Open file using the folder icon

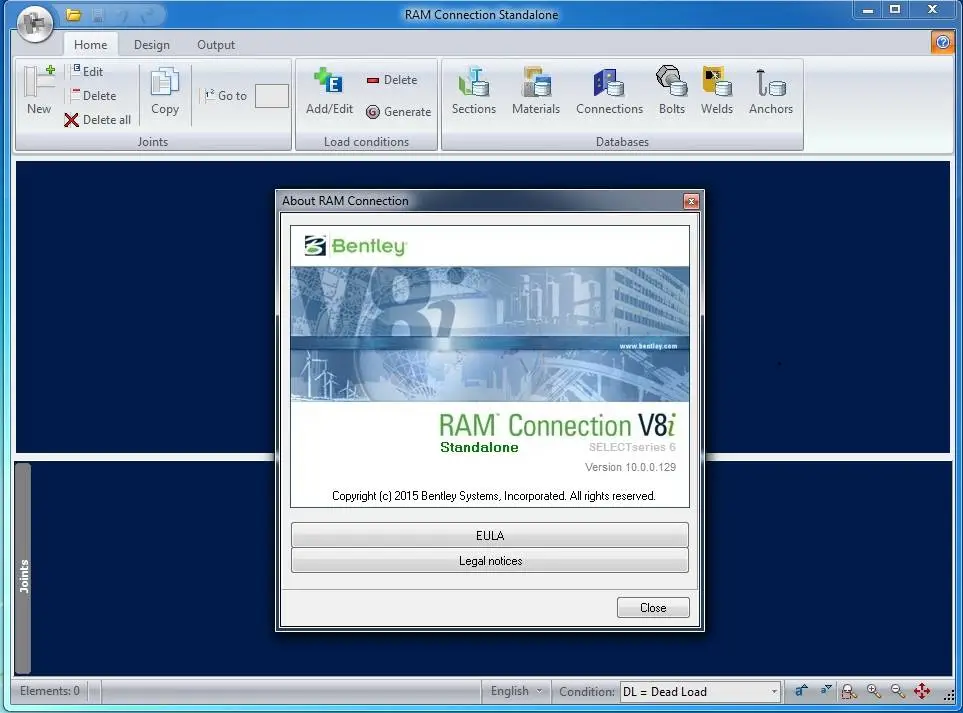(74, 15)
